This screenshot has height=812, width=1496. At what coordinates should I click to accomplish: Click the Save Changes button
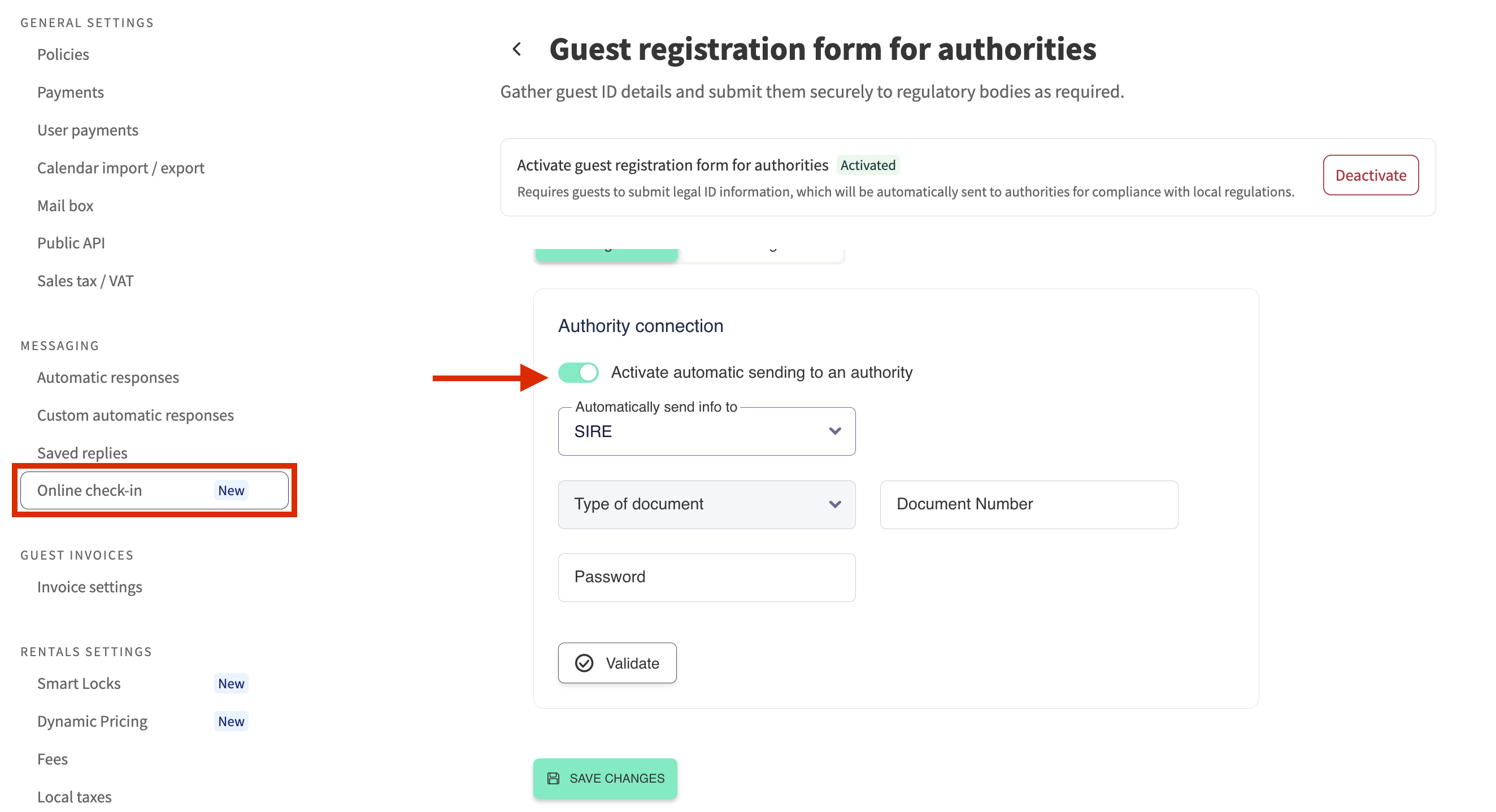coord(605,778)
